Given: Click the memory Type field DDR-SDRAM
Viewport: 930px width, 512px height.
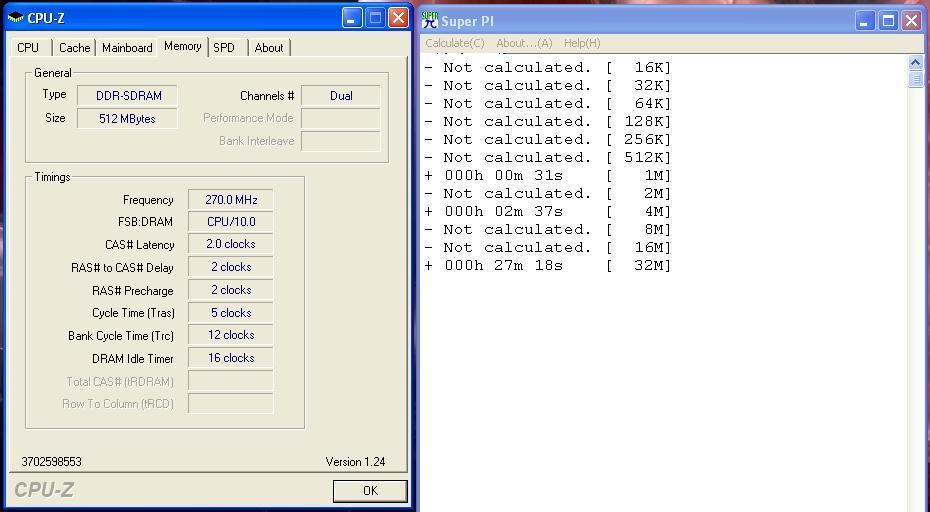Looking at the screenshot, I should 128,96.
